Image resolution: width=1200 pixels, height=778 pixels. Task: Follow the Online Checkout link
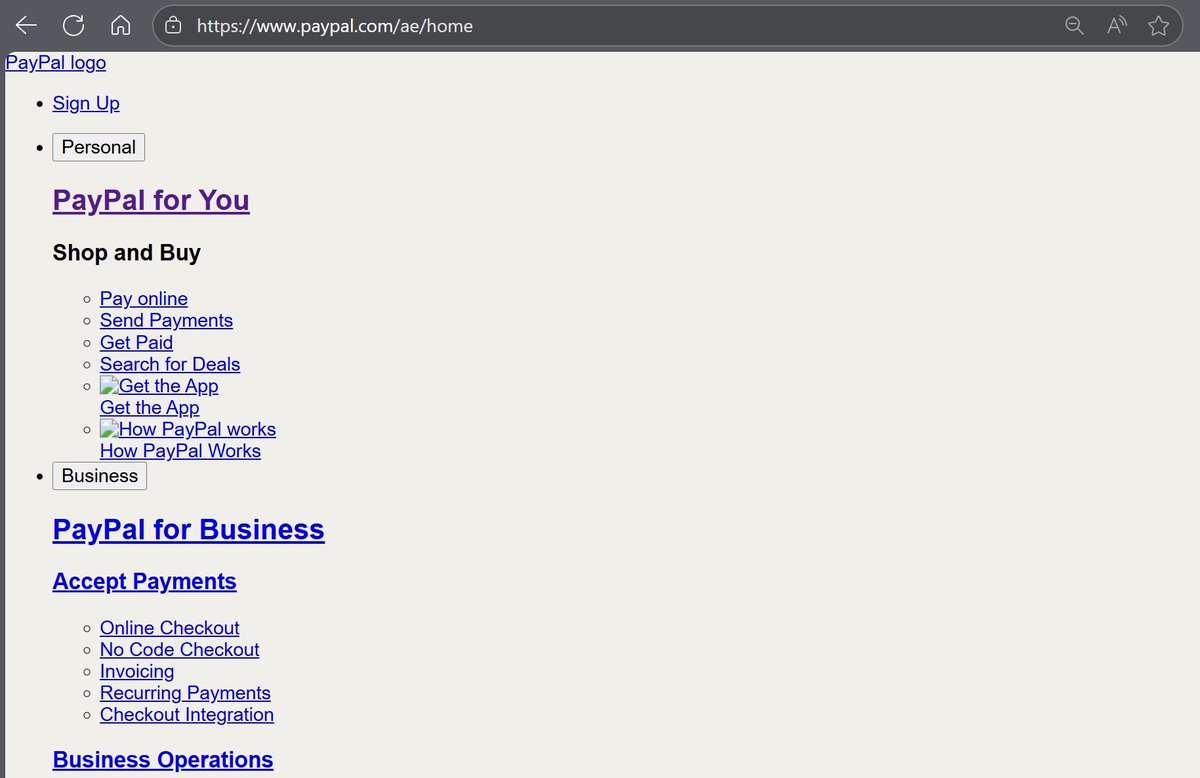click(x=170, y=627)
